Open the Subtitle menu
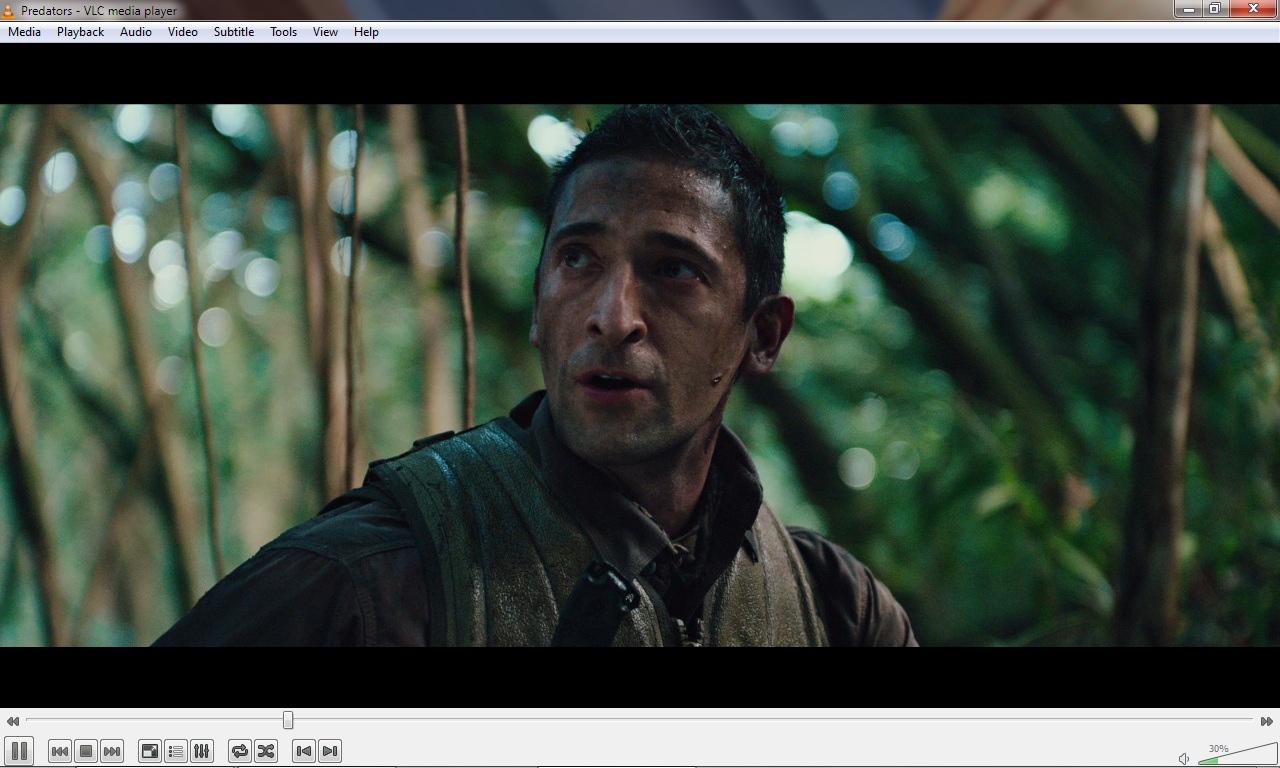 point(233,32)
